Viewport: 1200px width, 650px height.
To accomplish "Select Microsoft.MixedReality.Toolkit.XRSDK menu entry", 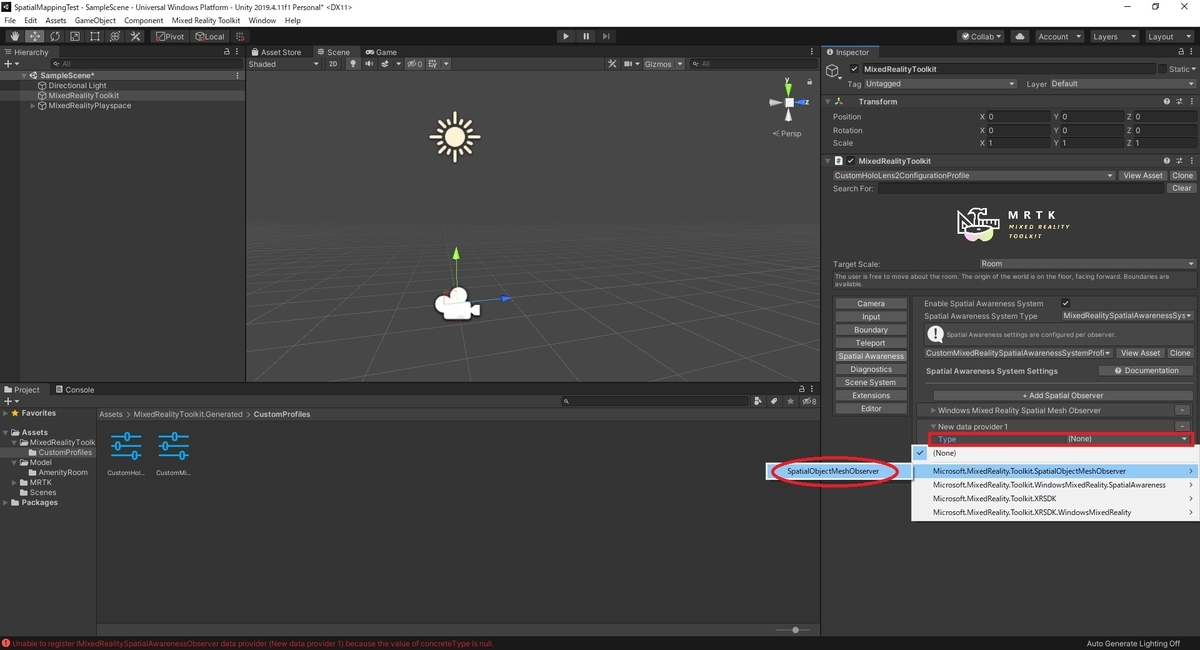I will click(1056, 498).
